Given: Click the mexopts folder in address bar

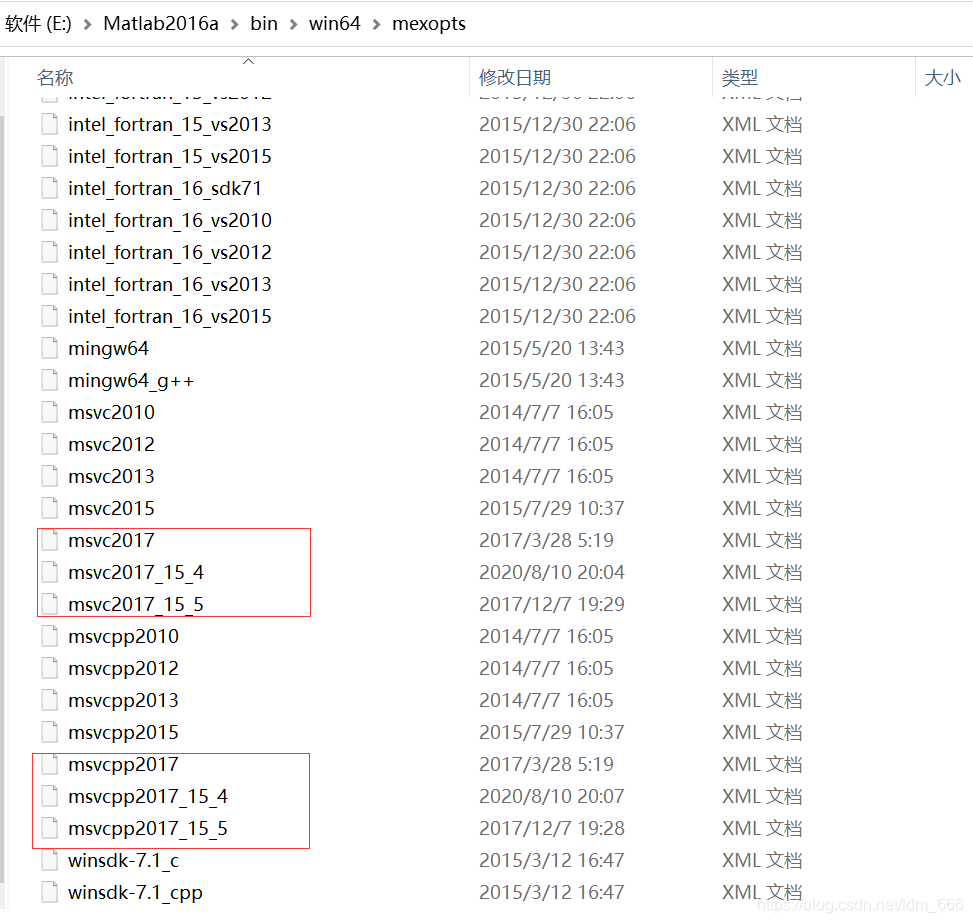Looking at the screenshot, I should pos(429,24).
